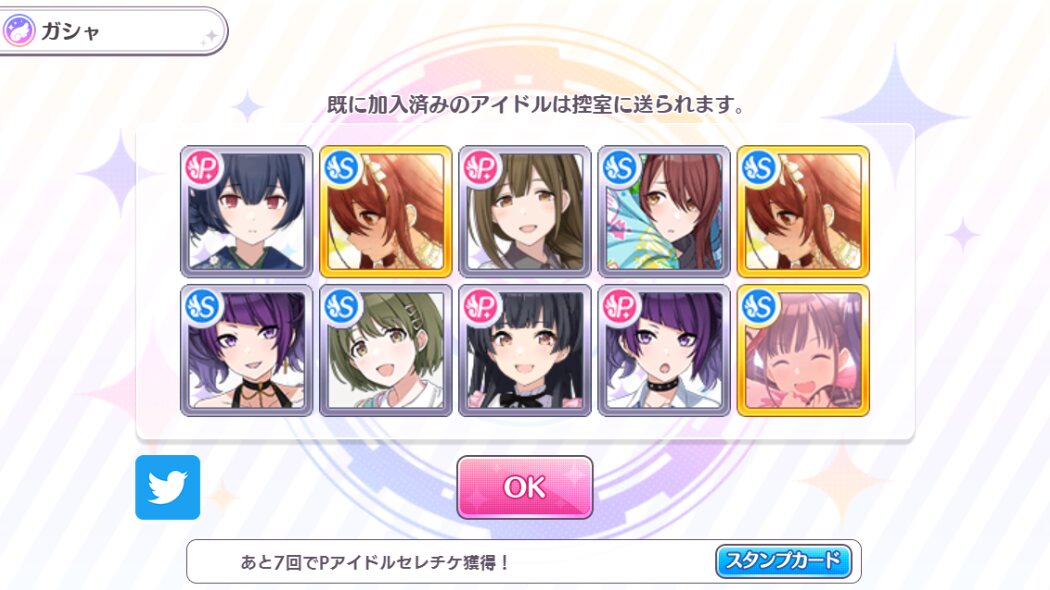Click the ガシャ header icon

[19, 31]
